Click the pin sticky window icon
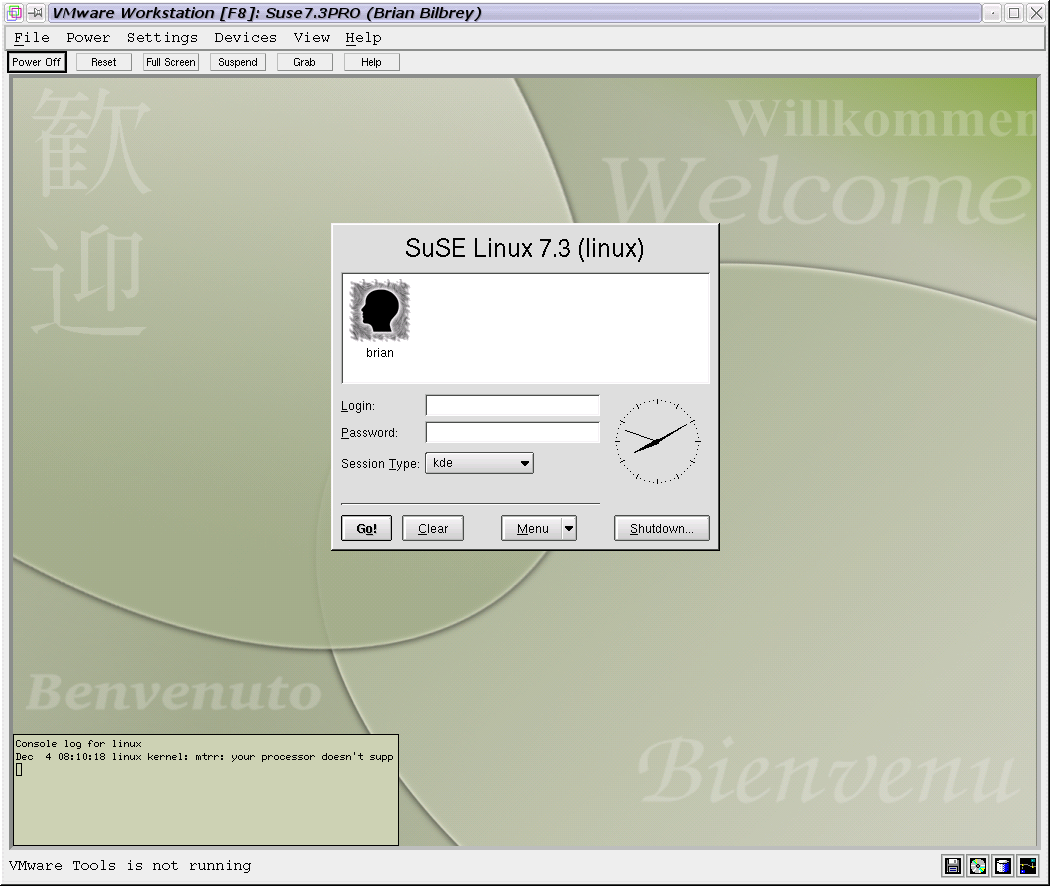1050x886 pixels. point(35,13)
